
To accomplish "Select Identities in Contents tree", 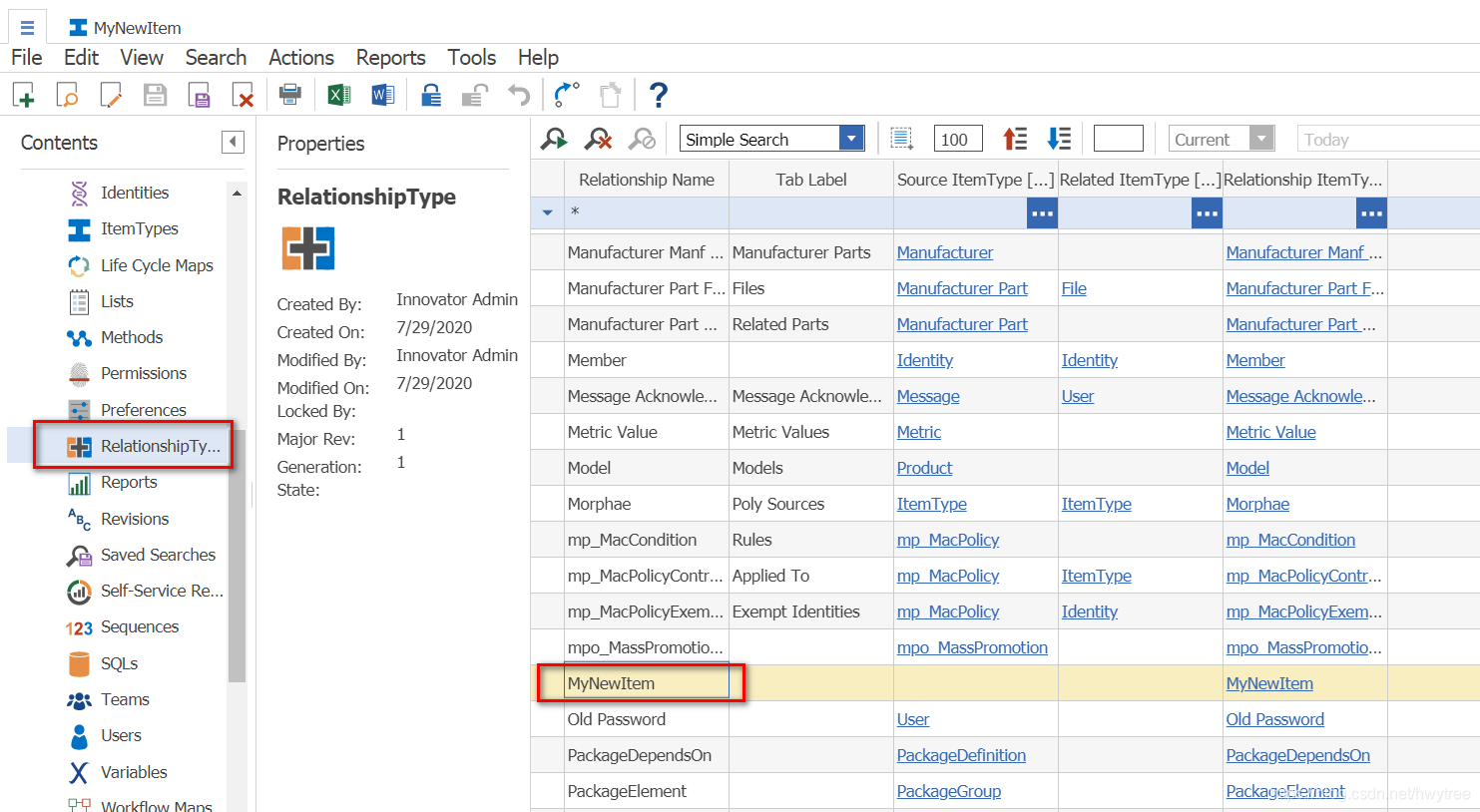I will pyautogui.click(x=135, y=193).
